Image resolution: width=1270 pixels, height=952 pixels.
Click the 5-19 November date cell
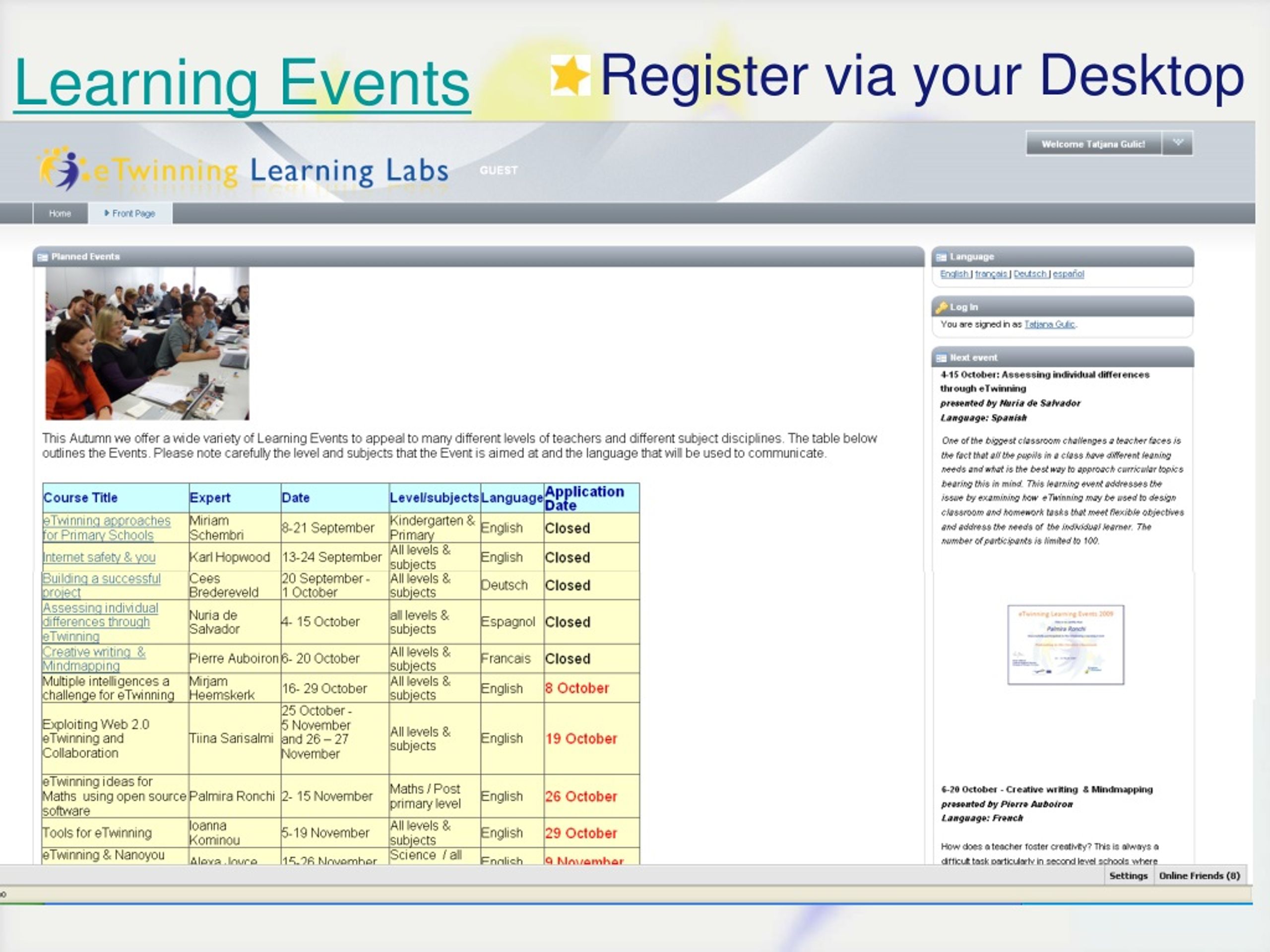pos(335,833)
